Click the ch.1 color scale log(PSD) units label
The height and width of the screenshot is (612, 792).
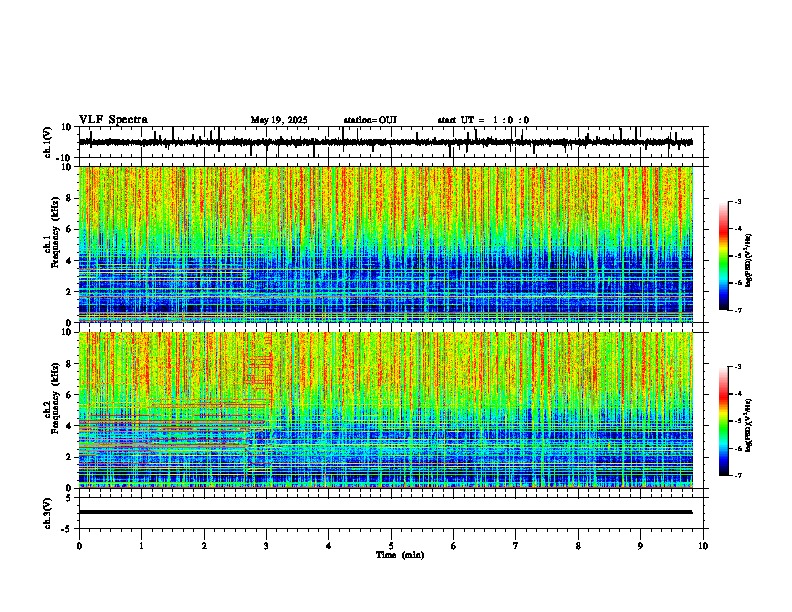749,261
